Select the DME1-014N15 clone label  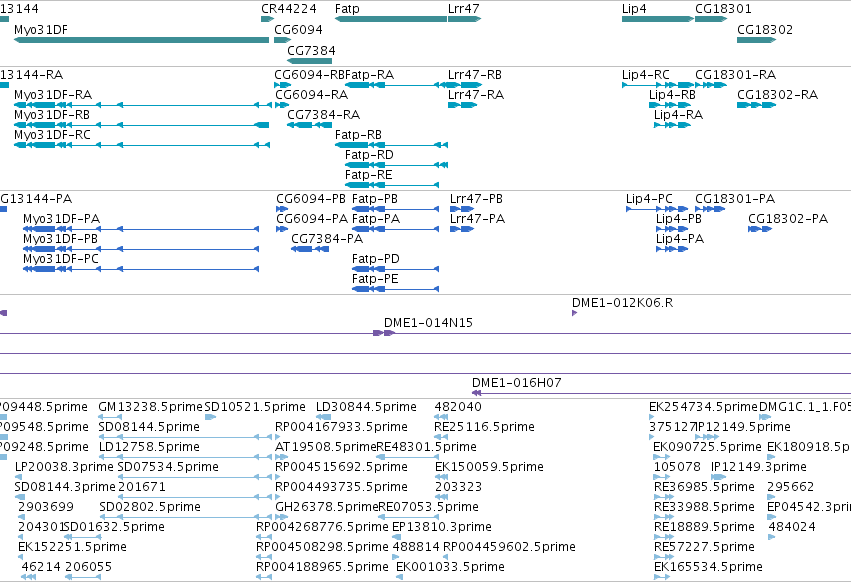point(428,323)
